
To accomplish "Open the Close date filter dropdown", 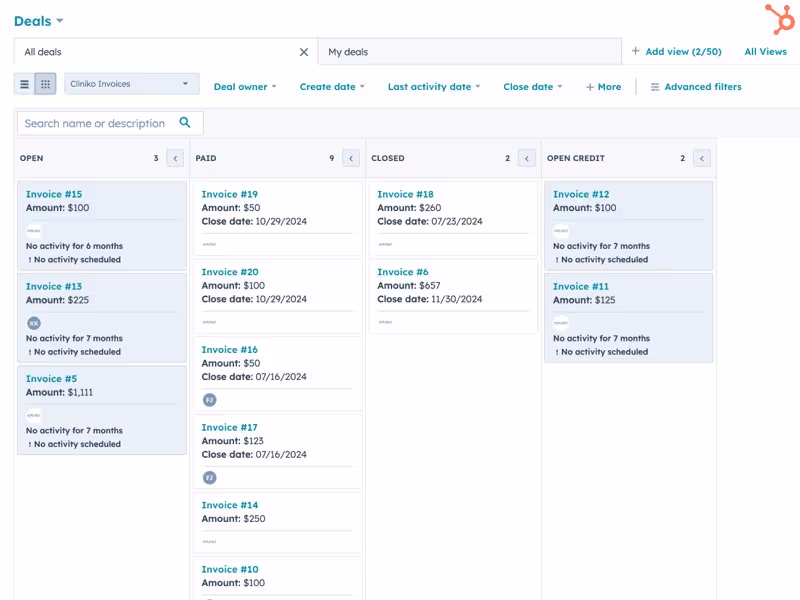I will tap(531, 87).
